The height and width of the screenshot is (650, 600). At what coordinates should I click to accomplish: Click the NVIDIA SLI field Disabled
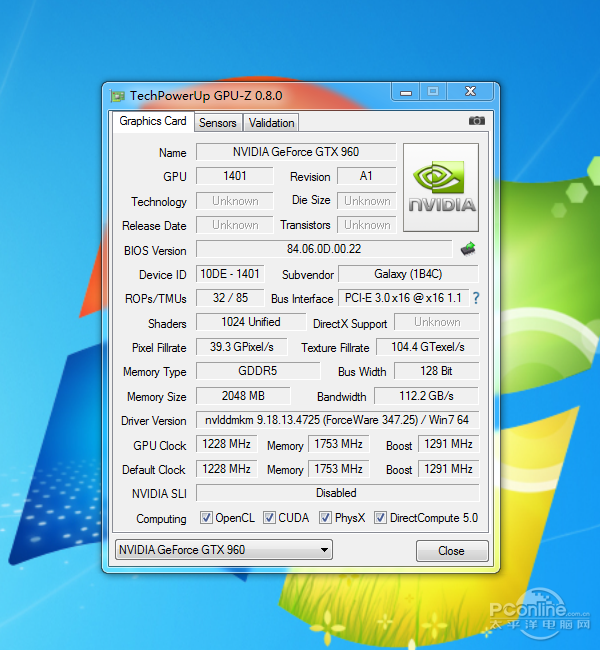[338, 492]
